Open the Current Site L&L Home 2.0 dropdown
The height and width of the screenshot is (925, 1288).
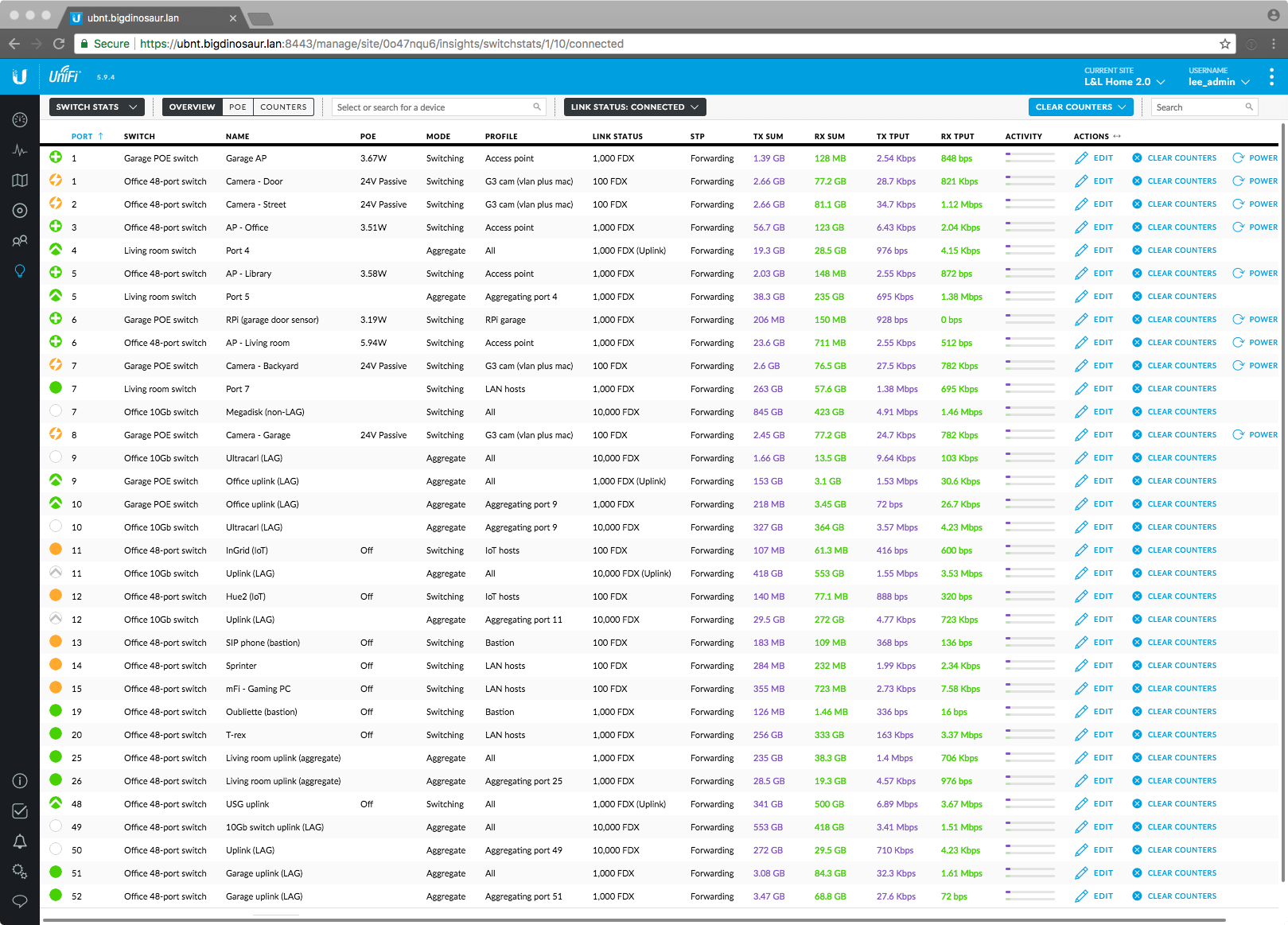1124,82
